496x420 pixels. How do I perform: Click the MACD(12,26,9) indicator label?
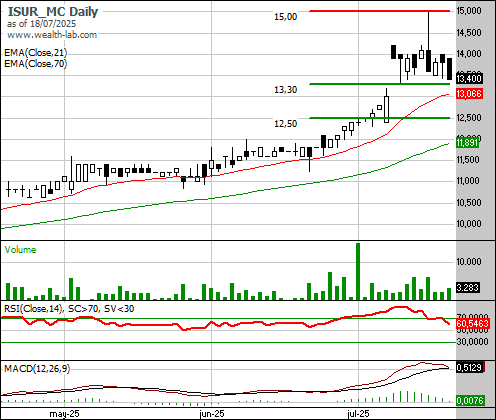(37, 369)
